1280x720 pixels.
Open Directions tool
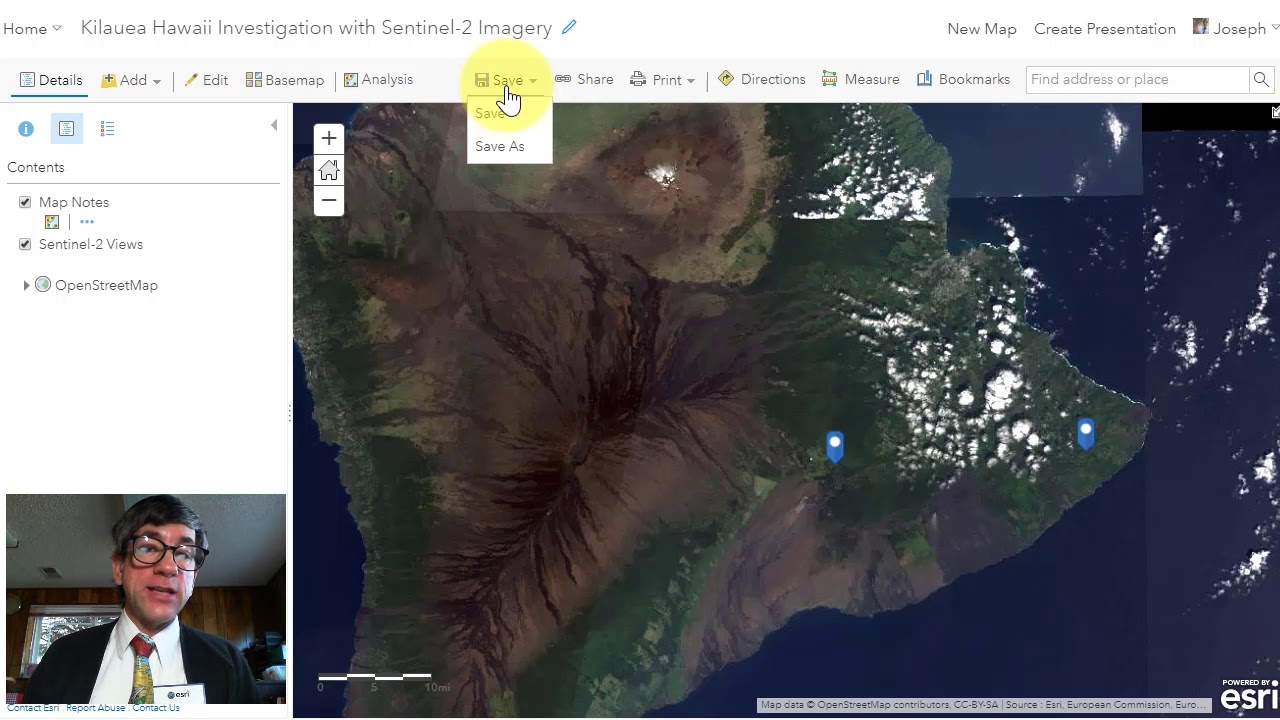[x=761, y=80]
